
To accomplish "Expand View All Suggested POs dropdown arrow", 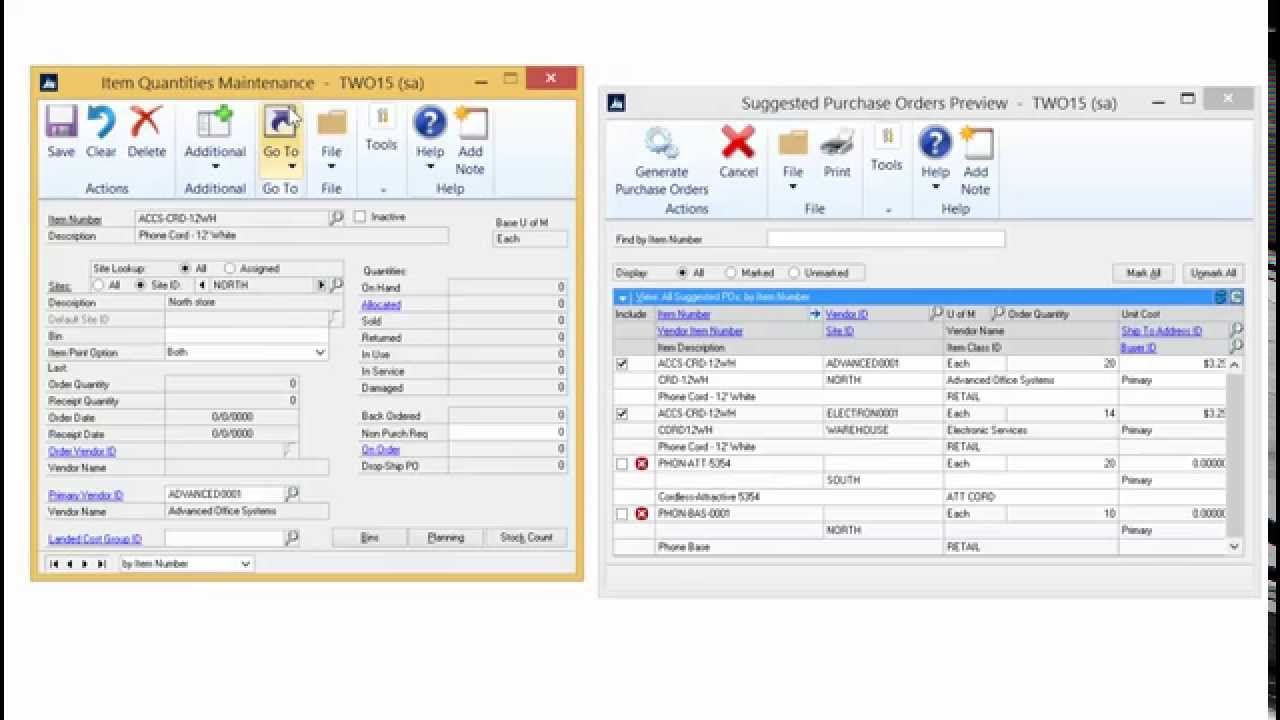I will pos(623,298).
